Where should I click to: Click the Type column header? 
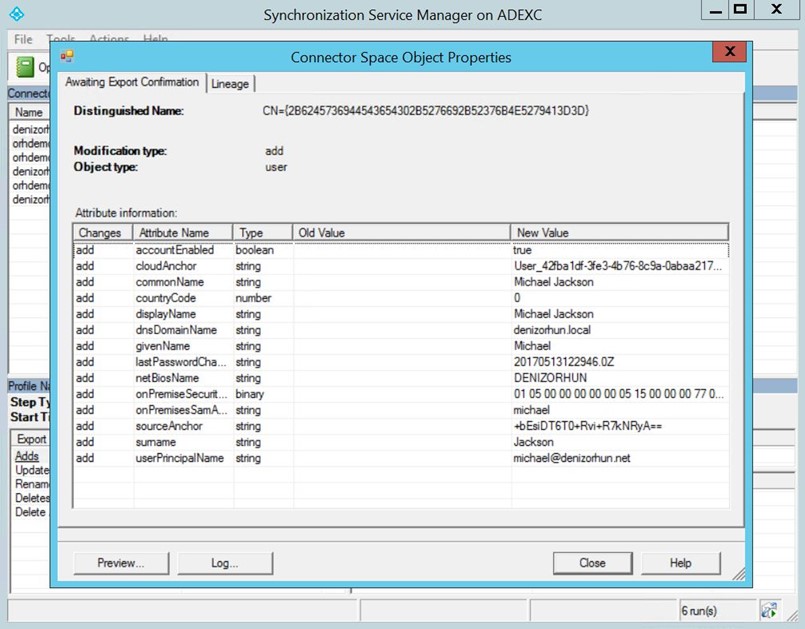click(x=262, y=233)
